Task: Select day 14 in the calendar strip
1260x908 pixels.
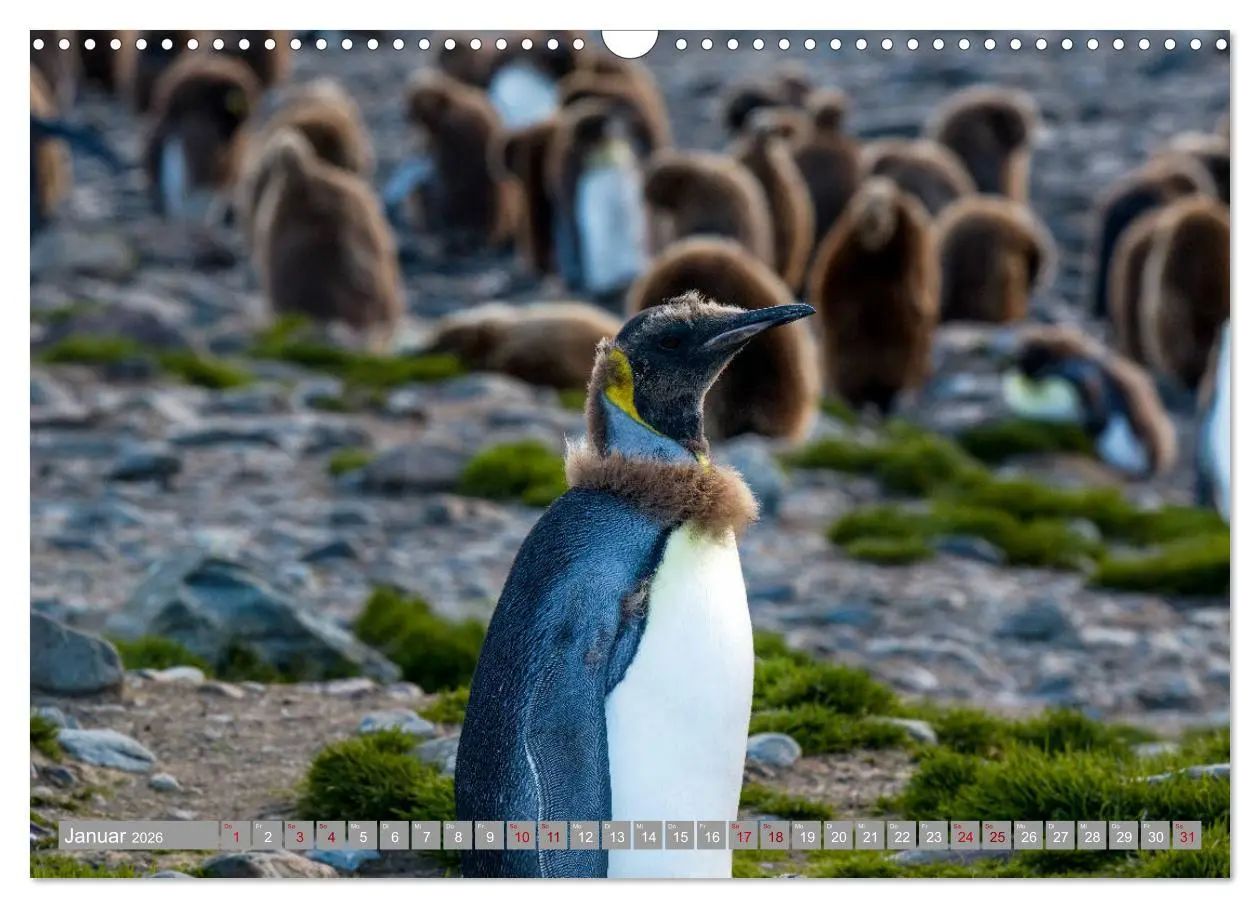Action: coord(648,835)
